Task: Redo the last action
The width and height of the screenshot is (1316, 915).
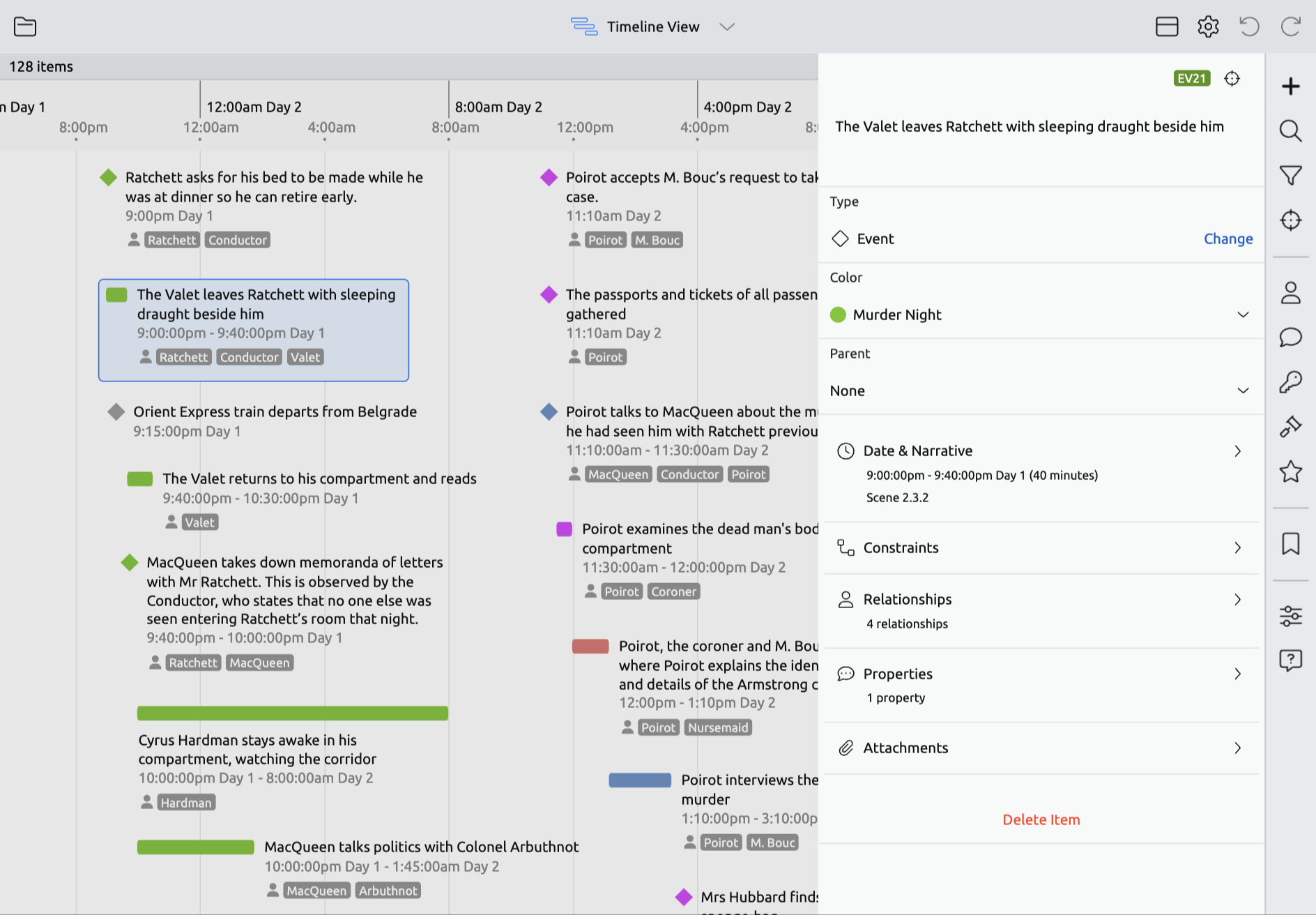Action: tap(1290, 27)
